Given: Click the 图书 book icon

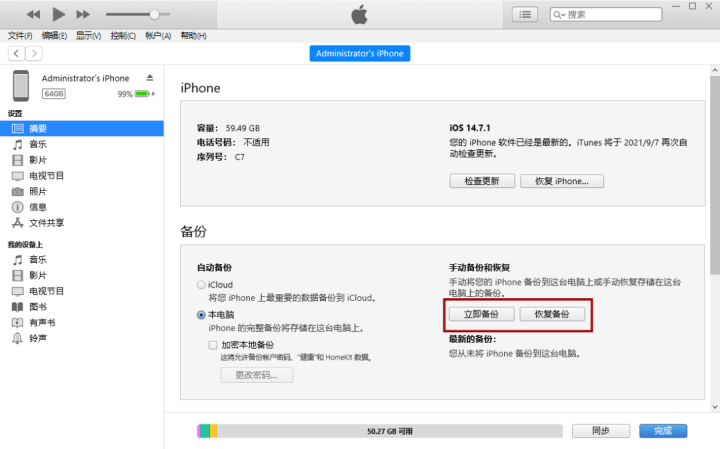Looking at the screenshot, I should 17,307.
